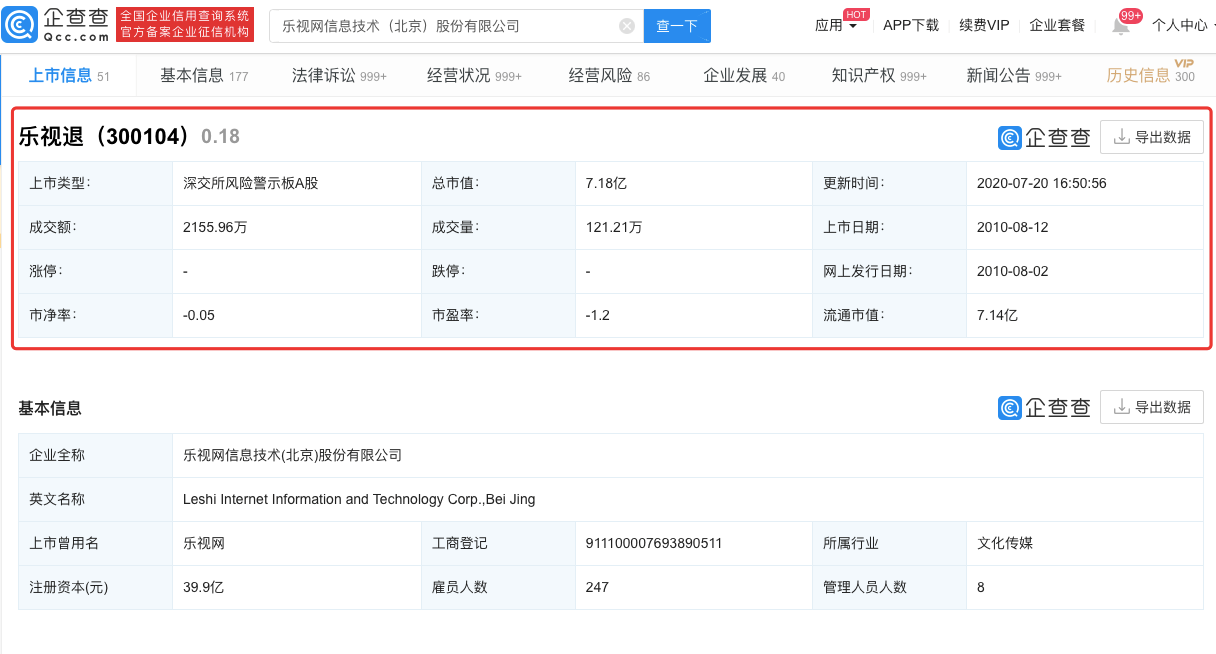Click the 企查查 logo beside 基本信息 export
This screenshot has height=654, width=1216.
(x=1044, y=407)
